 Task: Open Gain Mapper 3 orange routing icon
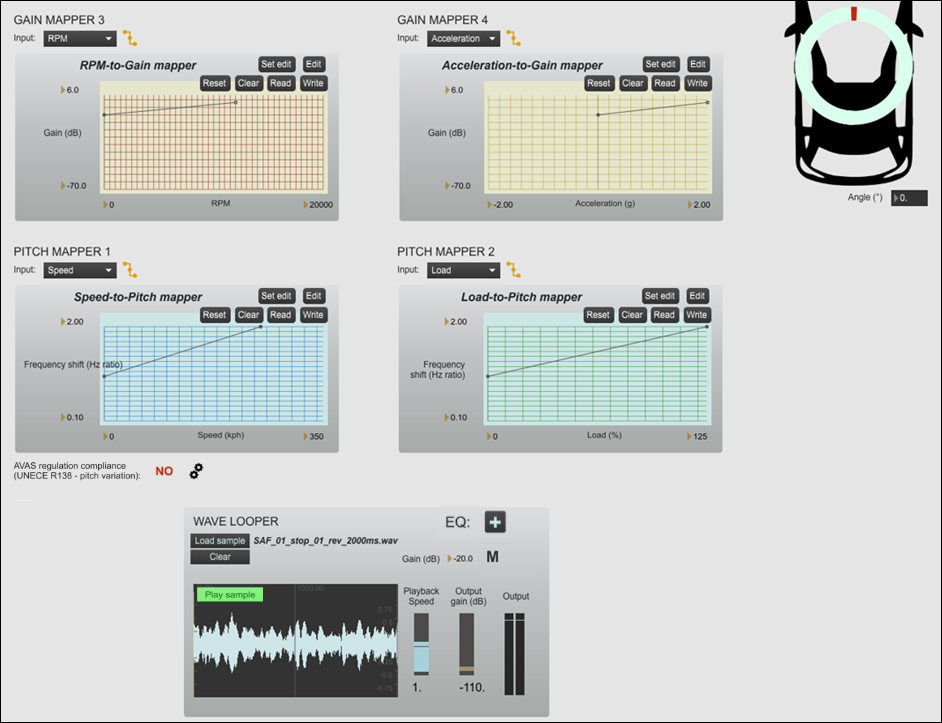tap(130, 38)
